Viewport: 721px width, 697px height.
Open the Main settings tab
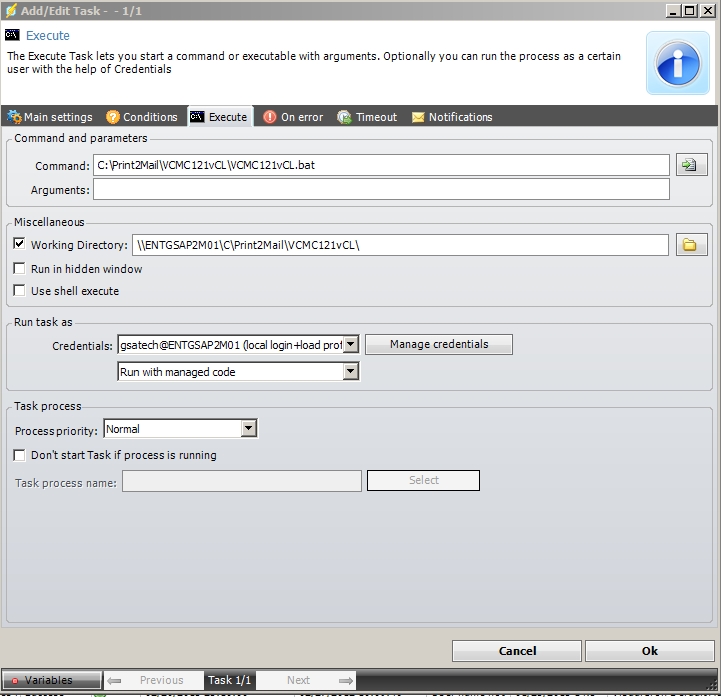pyautogui.click(x=50, y=117)
